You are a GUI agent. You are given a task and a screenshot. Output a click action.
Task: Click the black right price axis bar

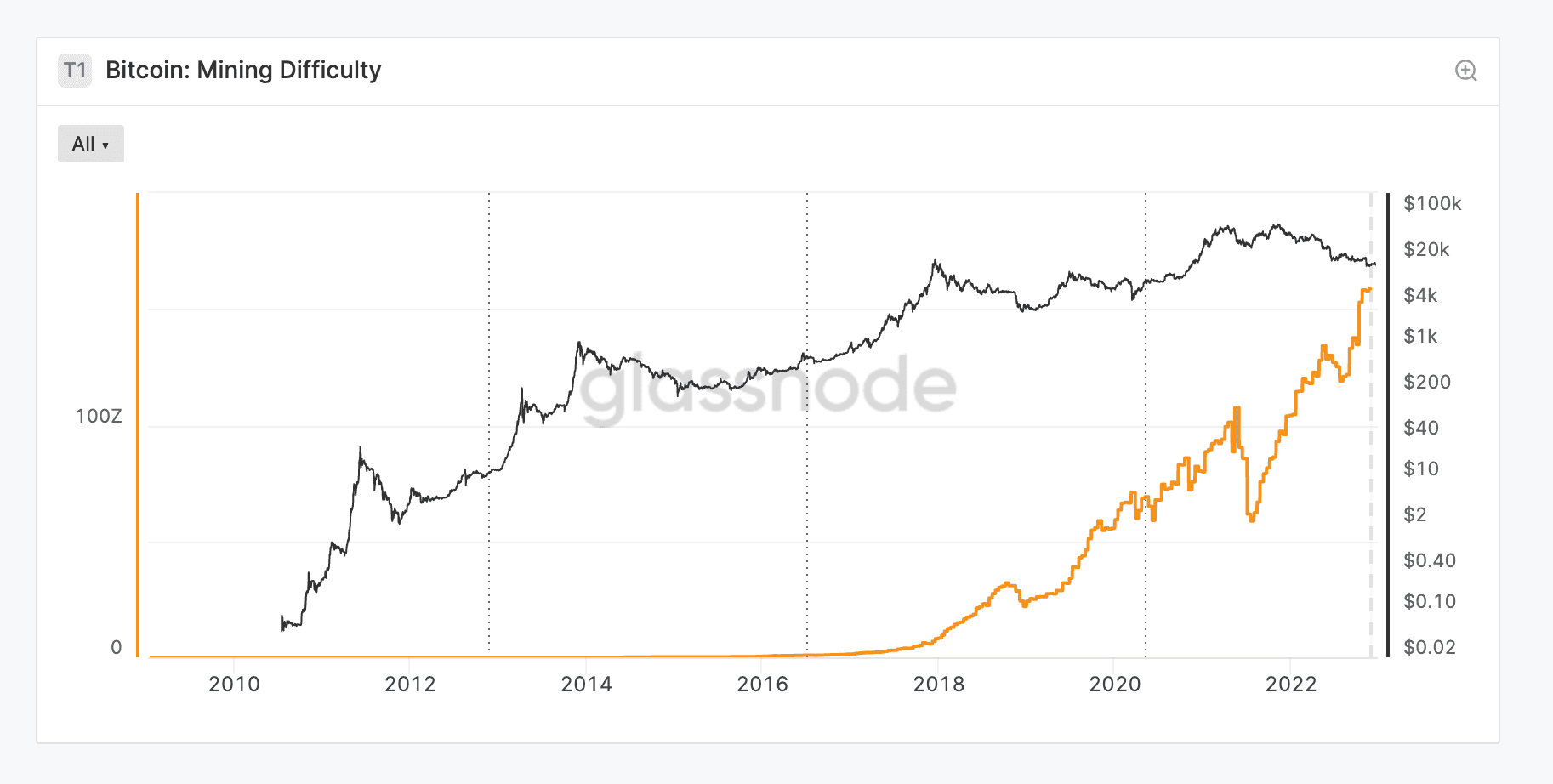coord(1388,425)
